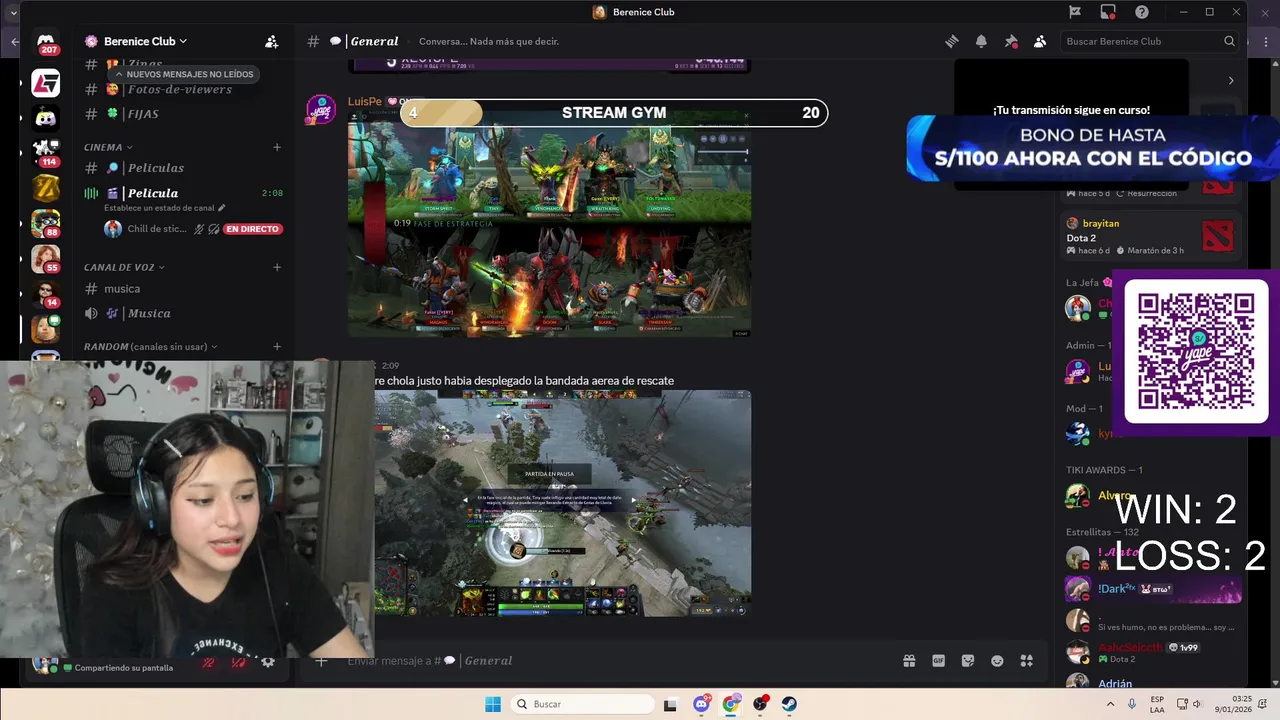Open the gift icon in the message bar

point(909,661)
